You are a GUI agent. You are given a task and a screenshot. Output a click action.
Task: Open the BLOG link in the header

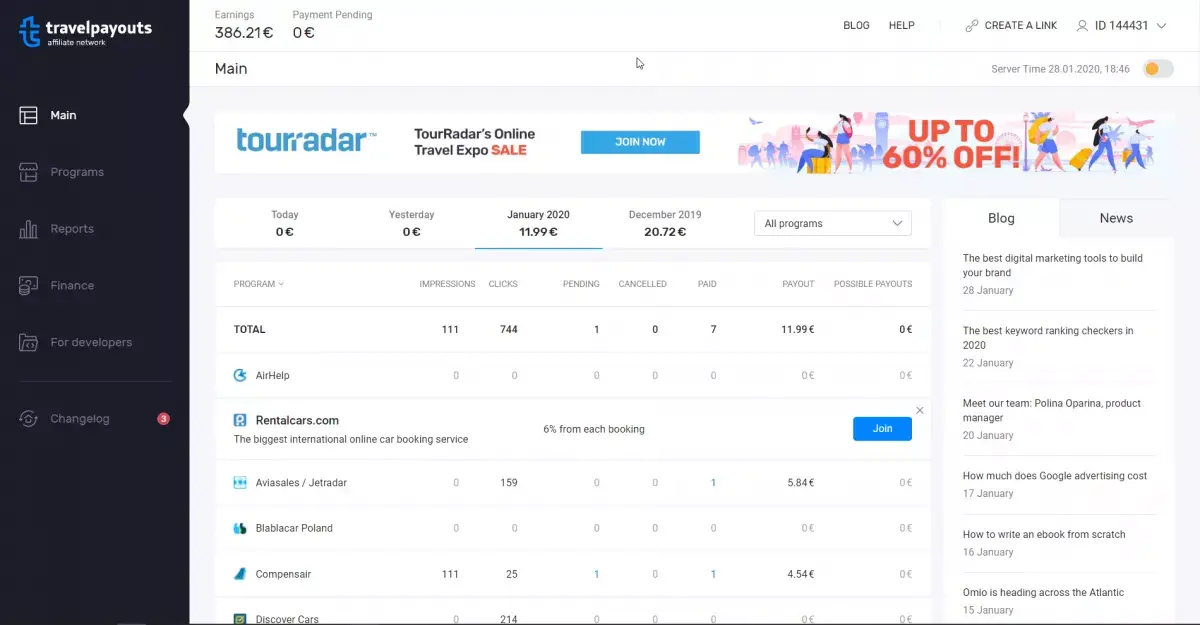point(857,26)
